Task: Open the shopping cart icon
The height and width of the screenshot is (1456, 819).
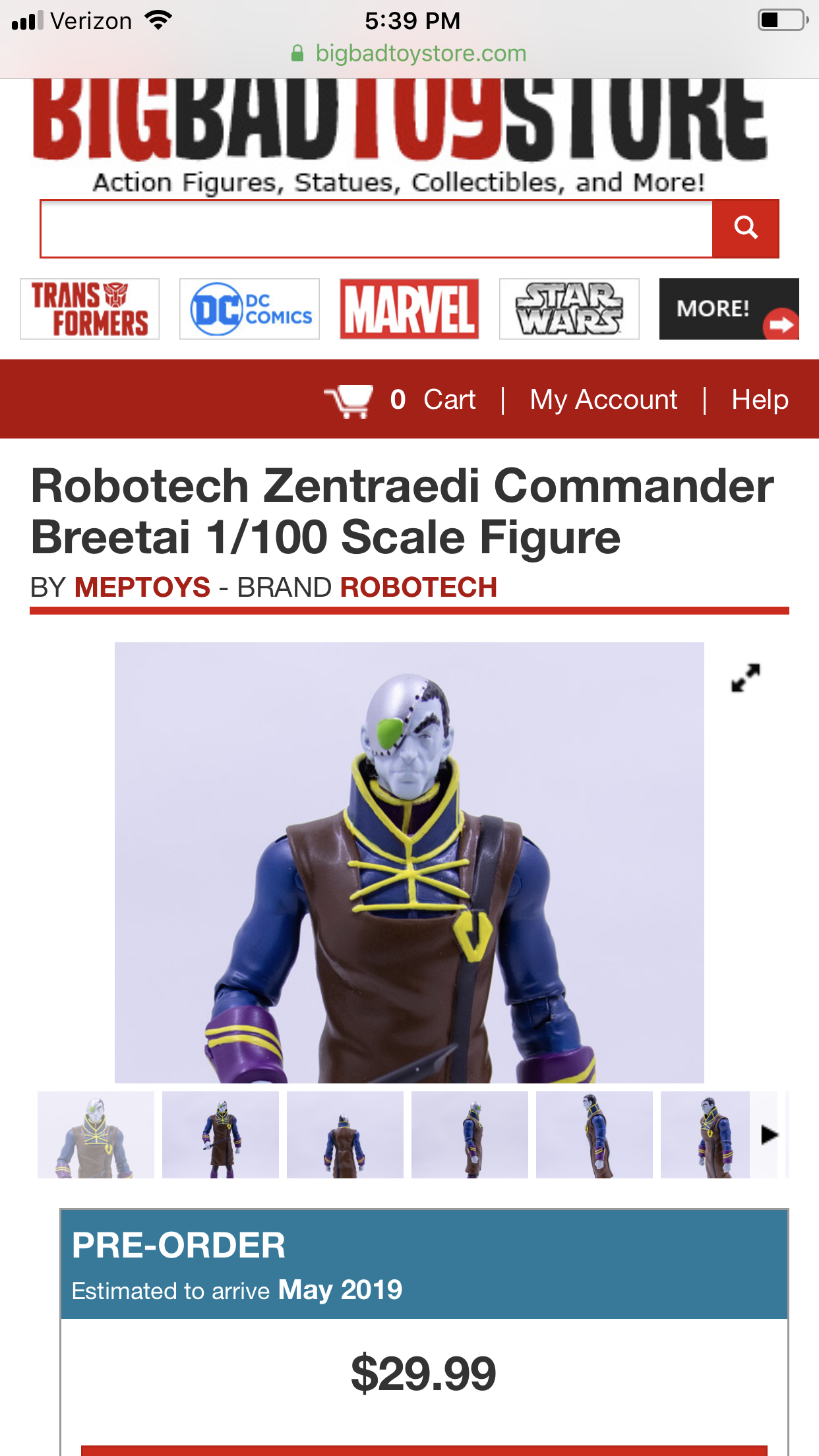Action: click(348, 400)
